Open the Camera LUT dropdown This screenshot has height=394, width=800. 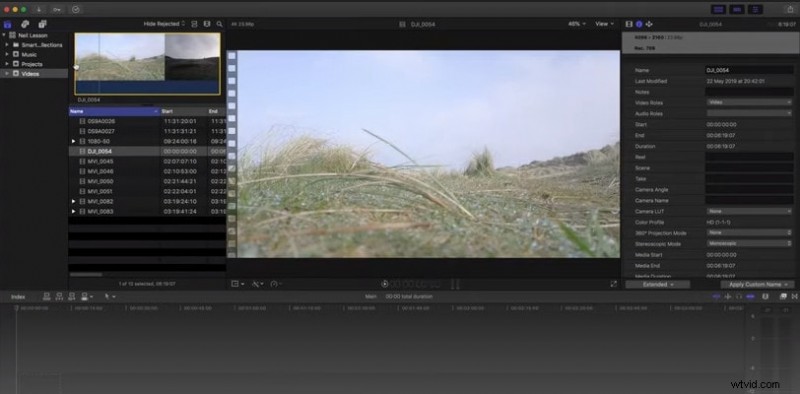pos(749,211)
